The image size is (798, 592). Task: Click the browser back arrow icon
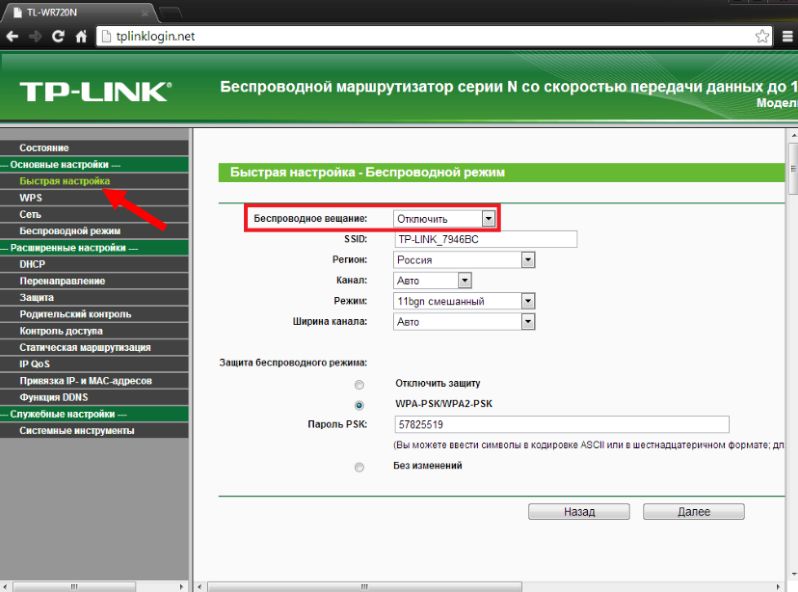pyautogui.click(x=12, y=36)
